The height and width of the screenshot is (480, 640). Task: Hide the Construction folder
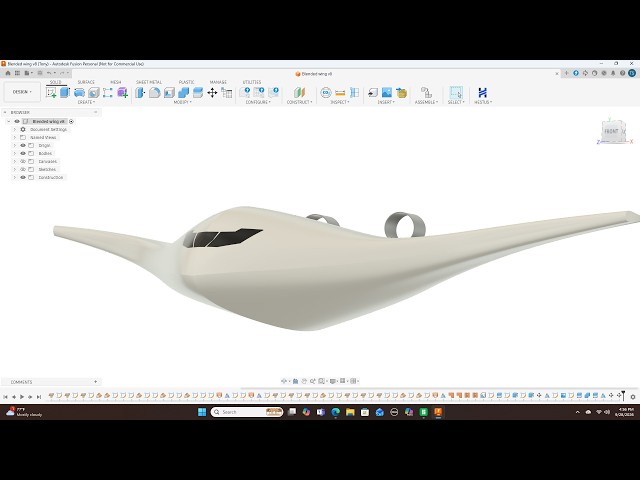coord(23,177)
